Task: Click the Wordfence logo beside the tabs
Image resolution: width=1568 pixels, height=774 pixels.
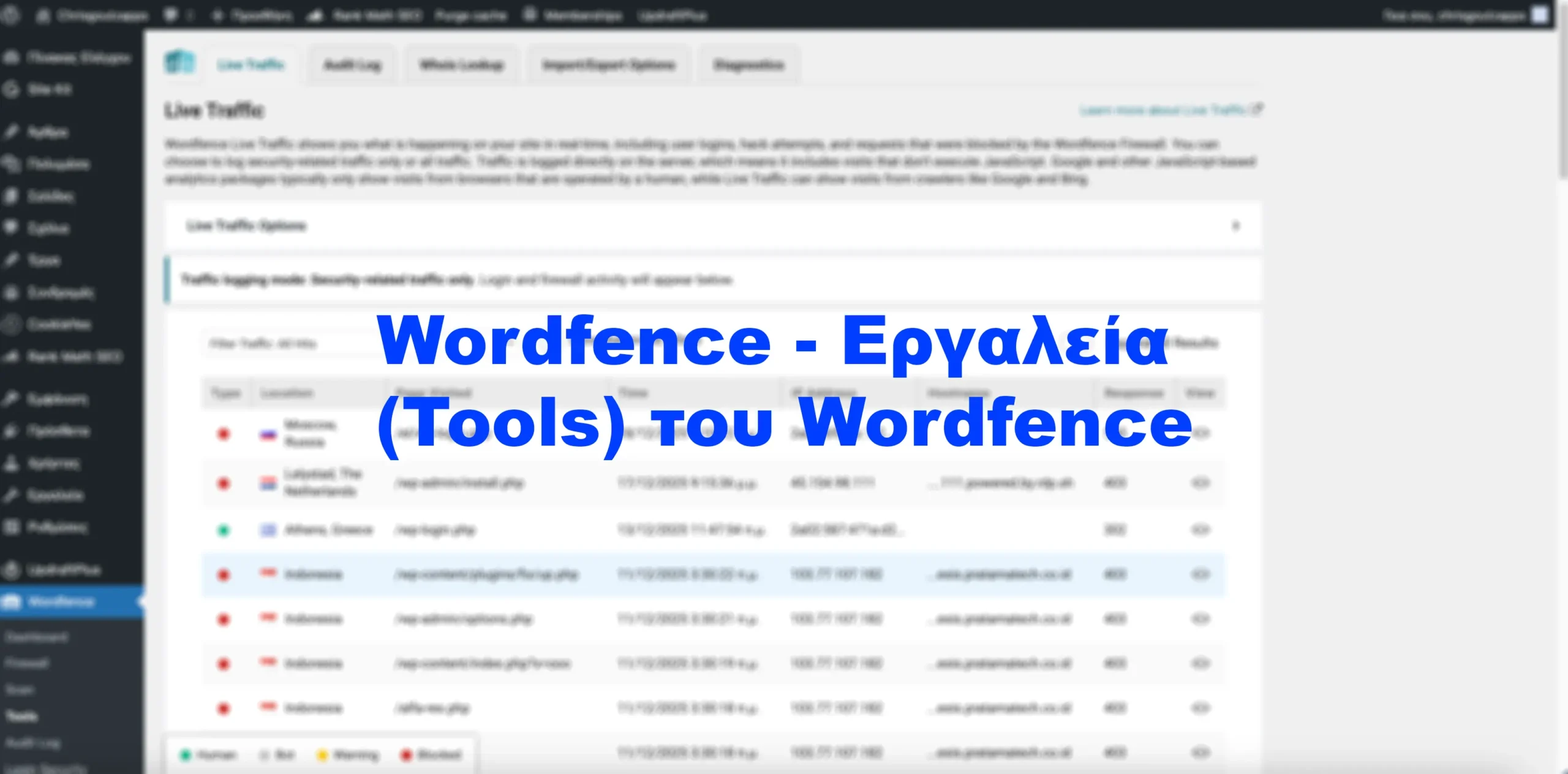Action: (x=180, y=63)
